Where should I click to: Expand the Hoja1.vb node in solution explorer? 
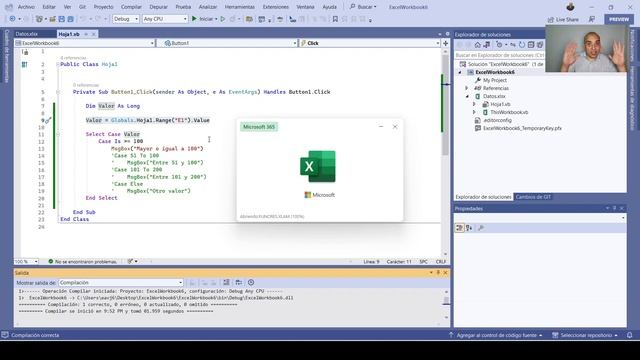click(474, 104)
